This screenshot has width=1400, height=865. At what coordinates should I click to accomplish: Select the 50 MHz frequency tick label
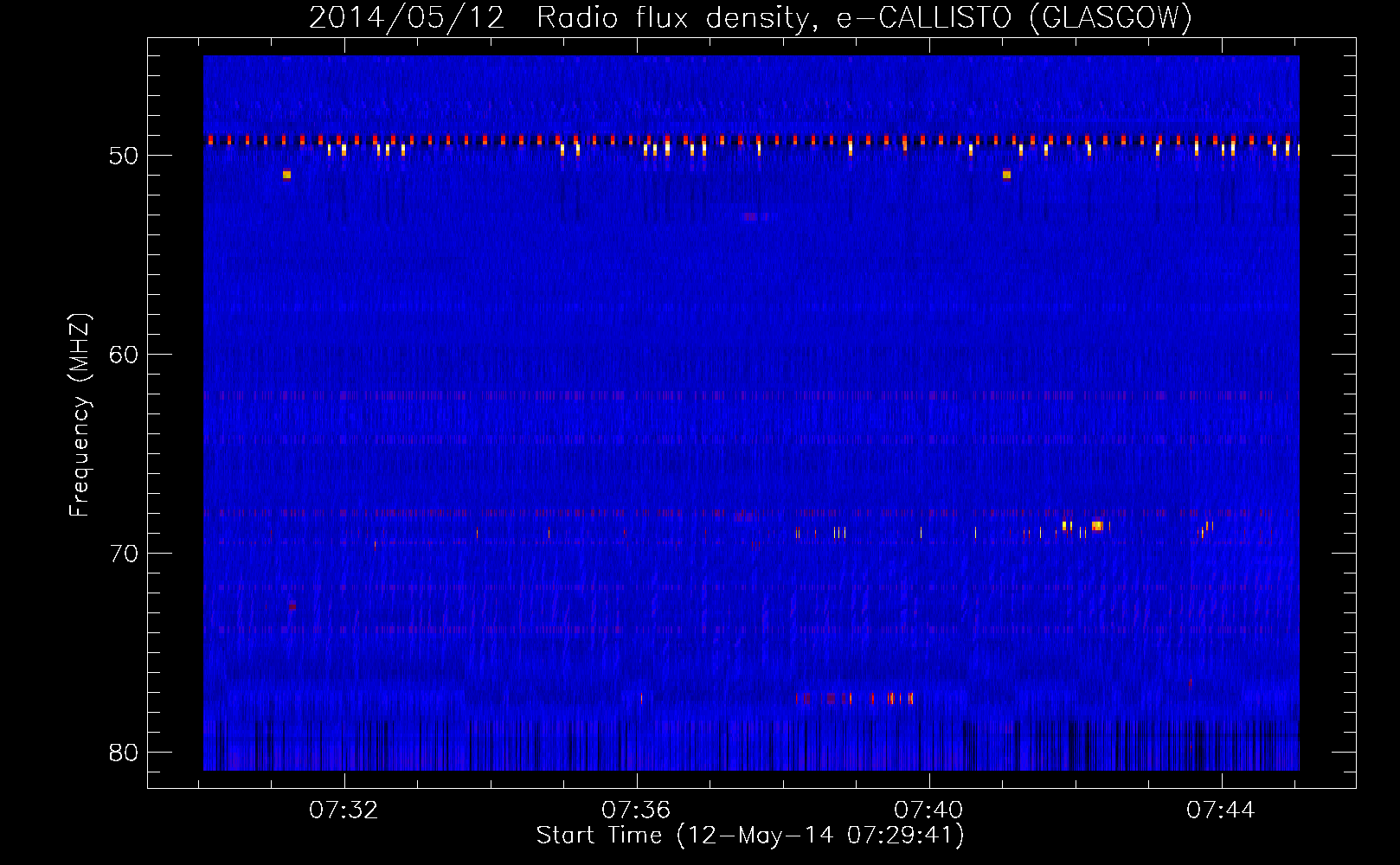pos(124,156)
